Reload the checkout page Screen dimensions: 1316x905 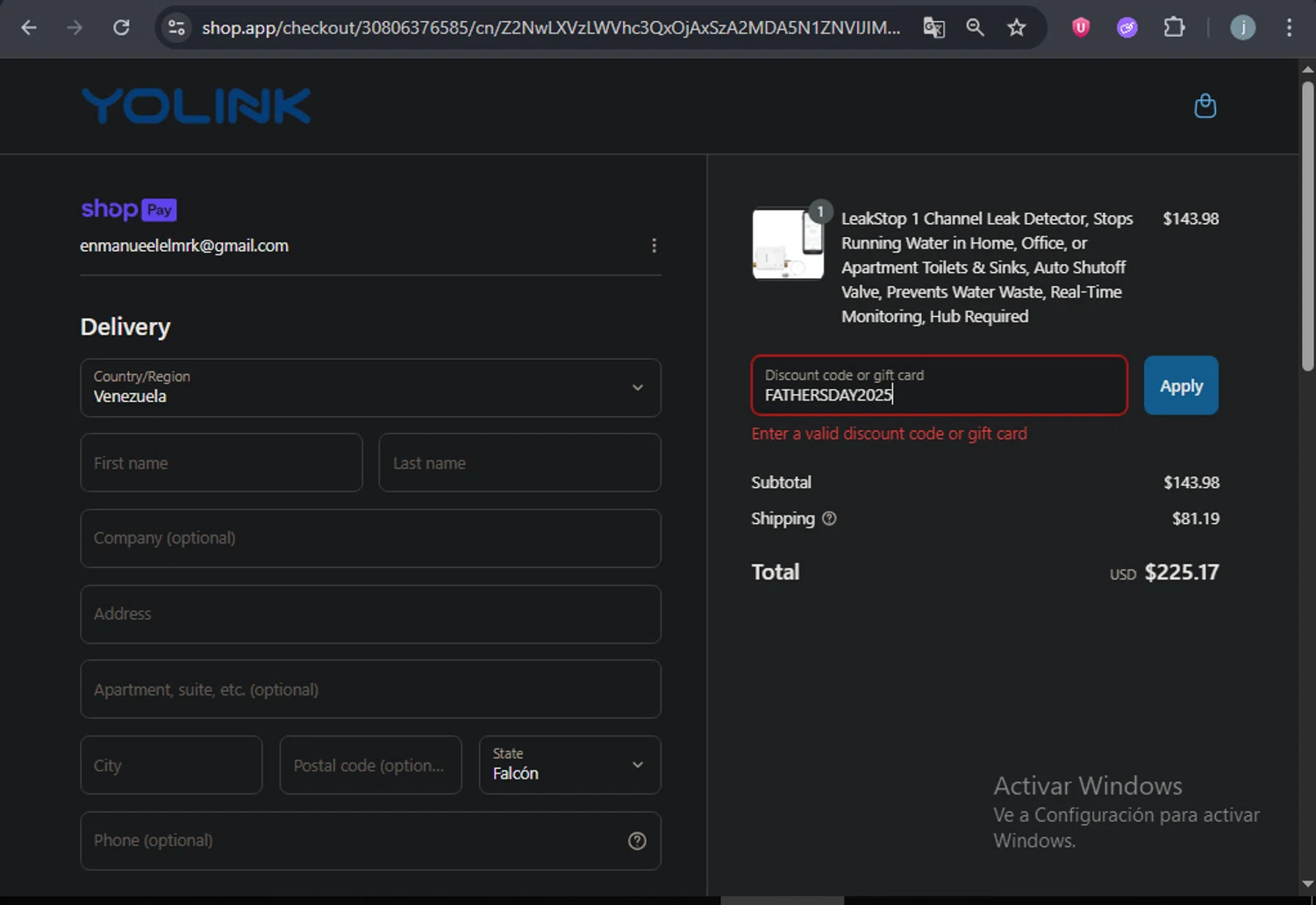121,28
